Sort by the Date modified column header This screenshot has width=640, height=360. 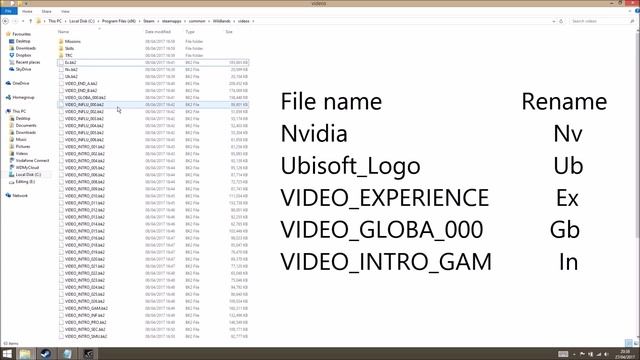click(158, 32)
